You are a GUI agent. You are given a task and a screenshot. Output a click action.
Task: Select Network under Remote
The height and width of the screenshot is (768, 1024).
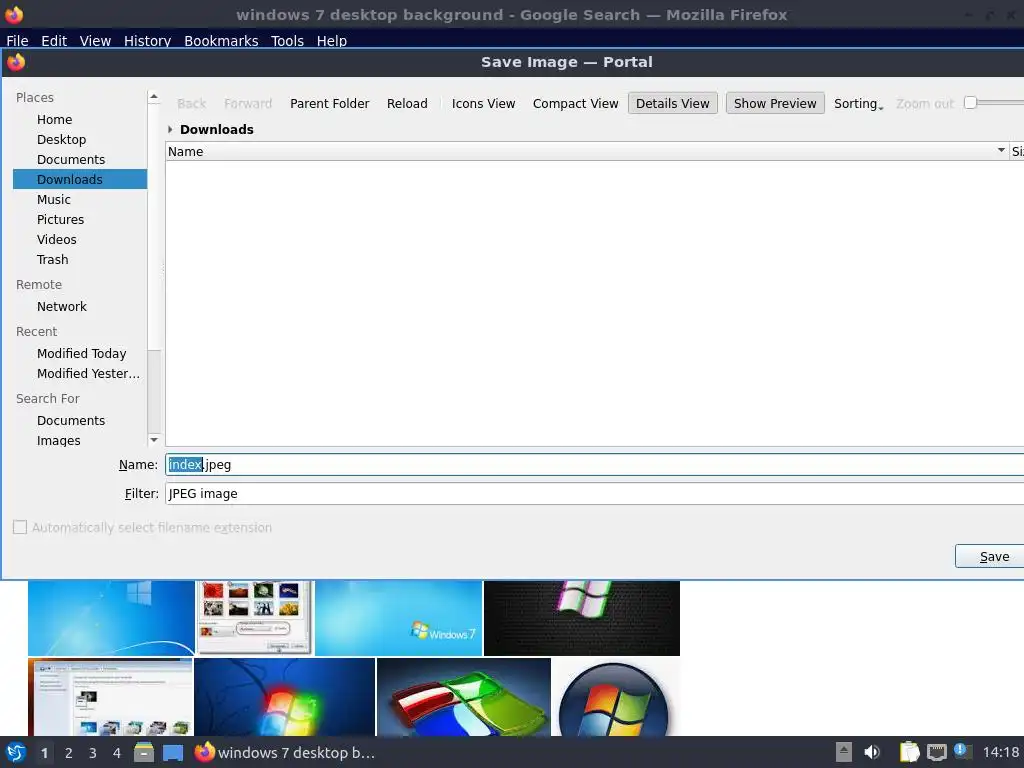80,306
